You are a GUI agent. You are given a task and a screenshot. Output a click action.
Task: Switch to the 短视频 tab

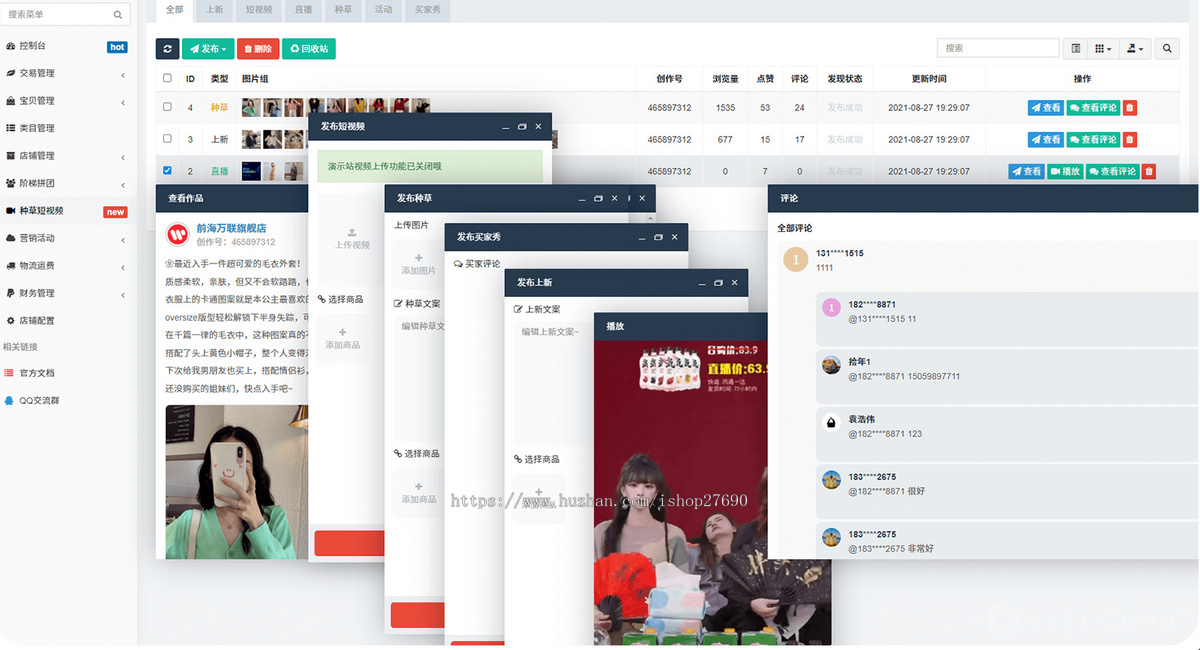(x=261, y=10)
